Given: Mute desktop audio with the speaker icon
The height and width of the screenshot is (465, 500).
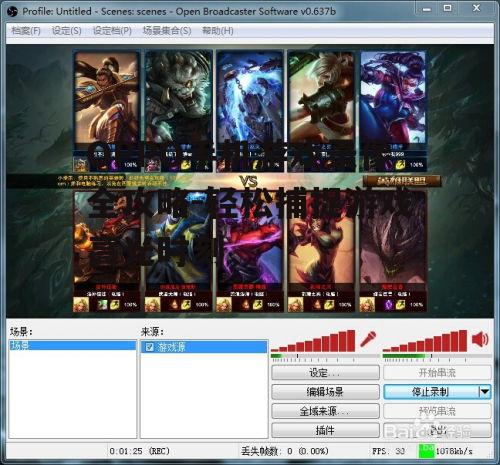Looking at the screenshot, I should tap(480, 339).
